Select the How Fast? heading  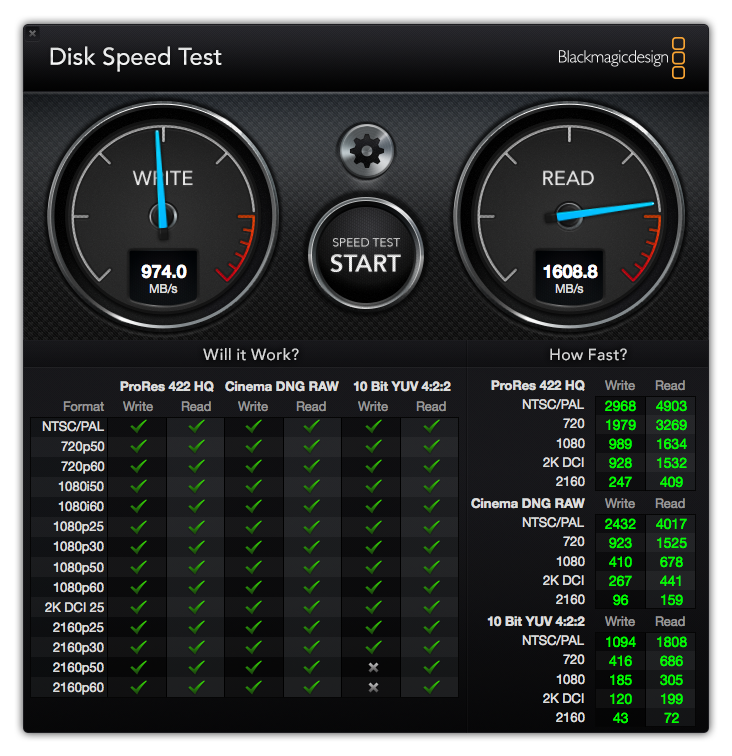(x=588, y=354)
